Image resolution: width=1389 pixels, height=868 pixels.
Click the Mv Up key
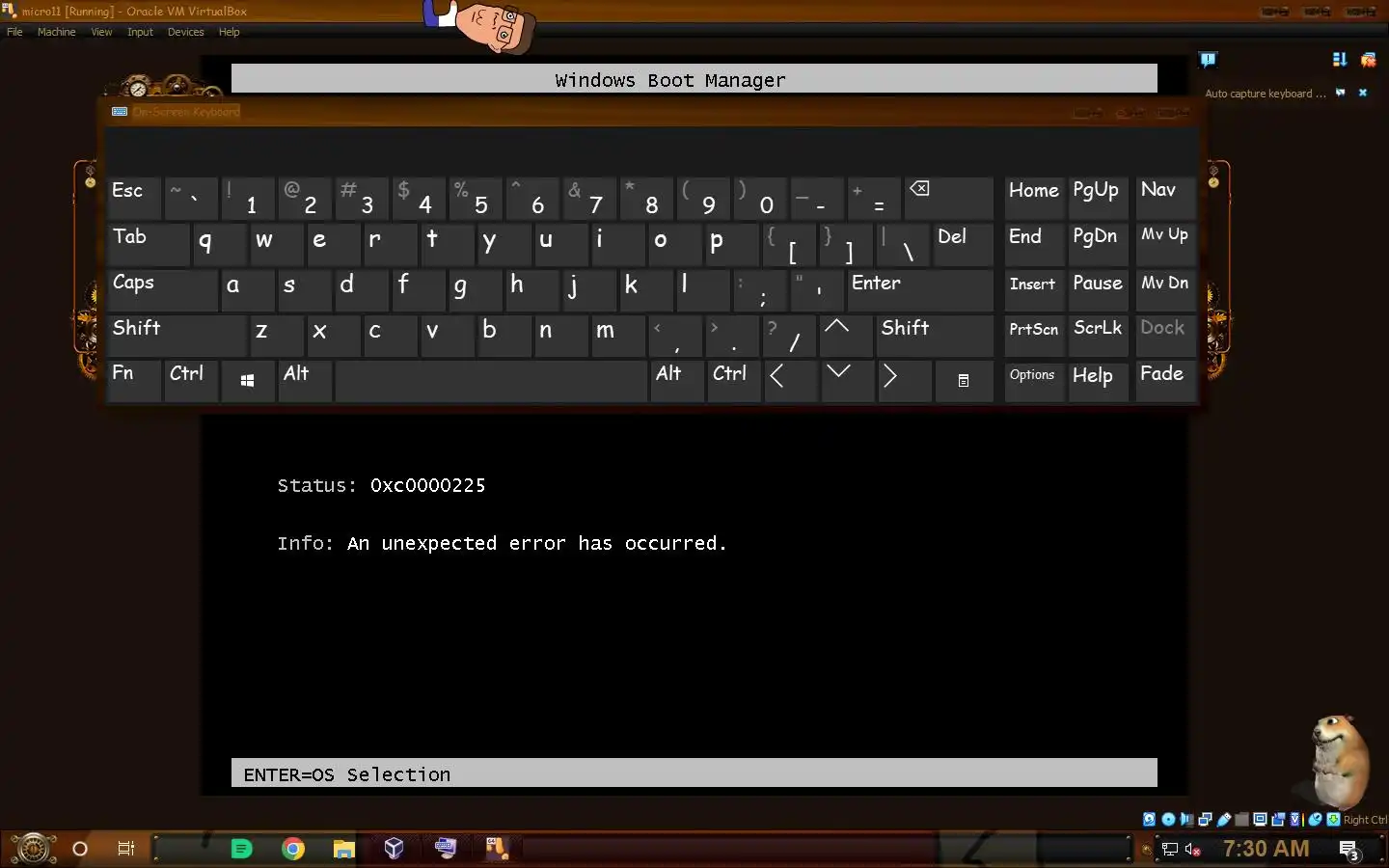tap(1164, 244)
